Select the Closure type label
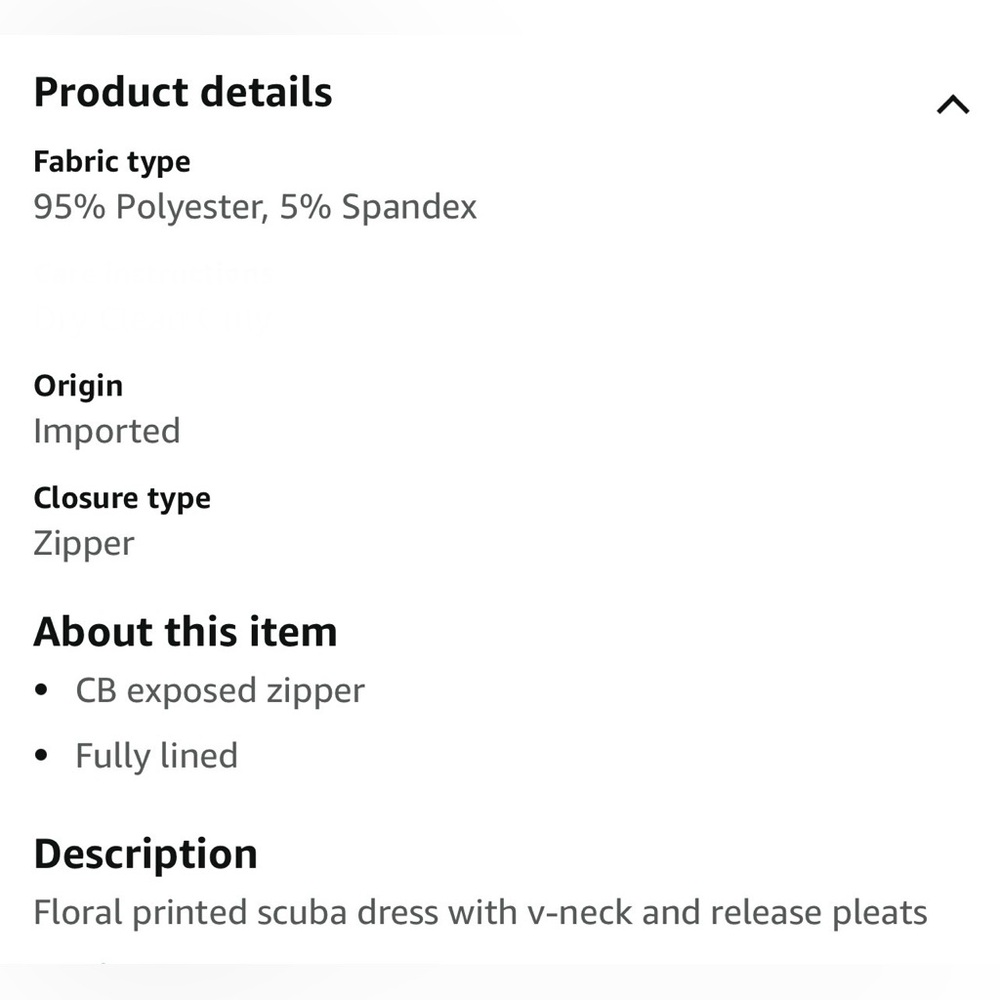This screenshot has width=1000, height=1000. click(x=122, y=498)
